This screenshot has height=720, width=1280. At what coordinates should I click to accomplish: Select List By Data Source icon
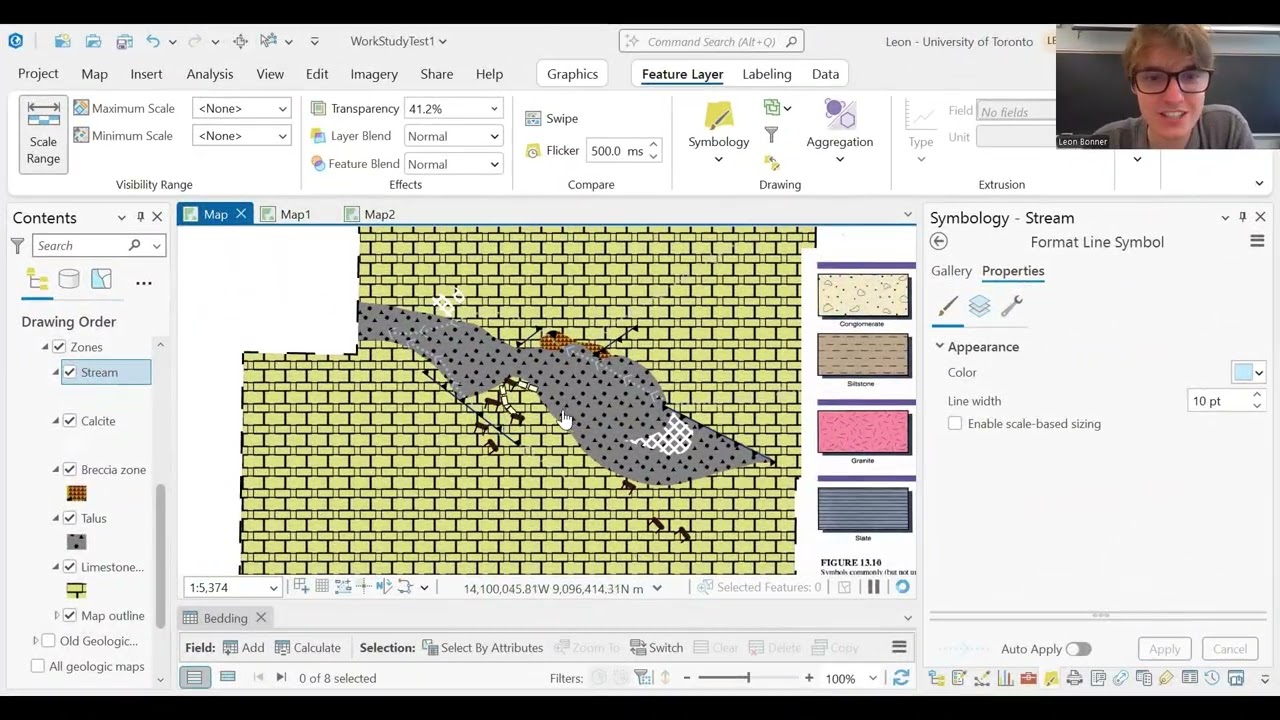[69, 280]
